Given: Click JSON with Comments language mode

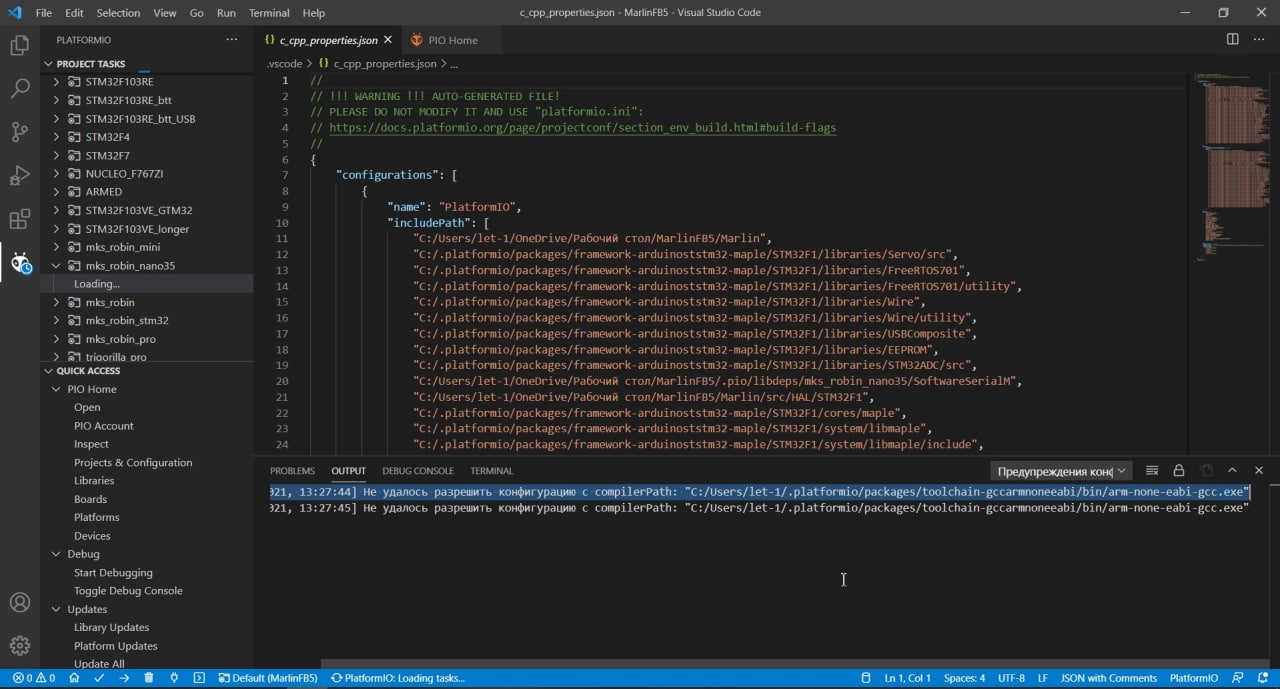Looking at the screenshot, I should pyautogui.click(x=1109, y=678).
